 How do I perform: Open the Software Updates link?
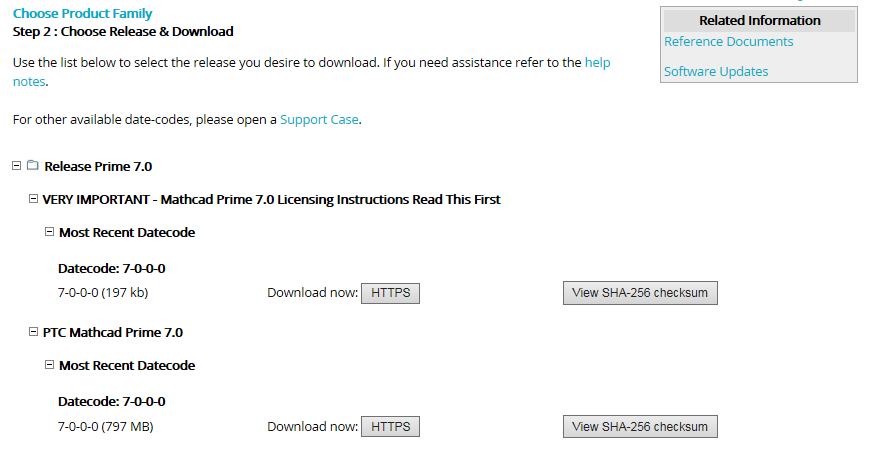[x=716, y=72]
